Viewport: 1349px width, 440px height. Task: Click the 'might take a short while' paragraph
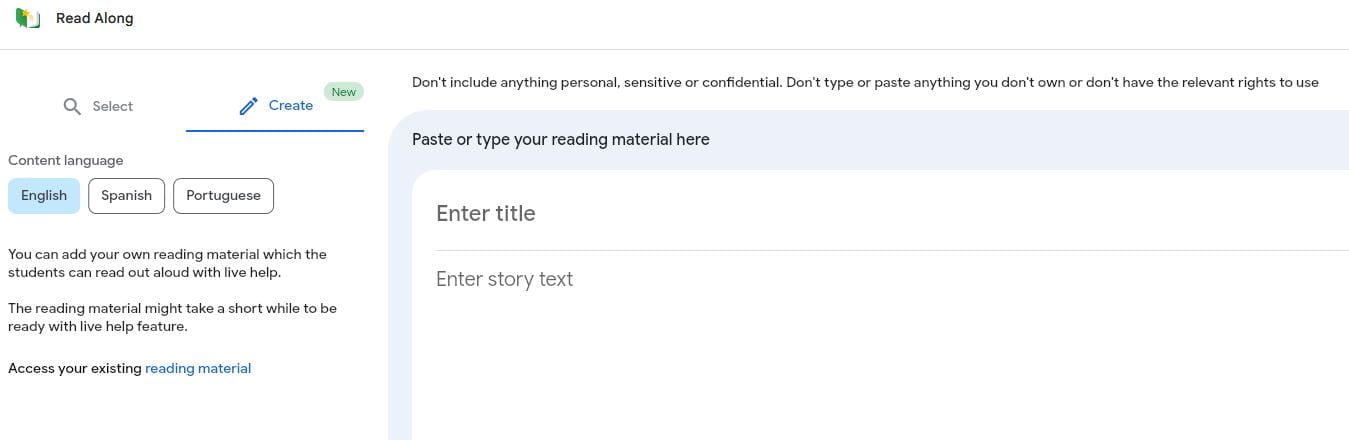[x=172, y=317]
